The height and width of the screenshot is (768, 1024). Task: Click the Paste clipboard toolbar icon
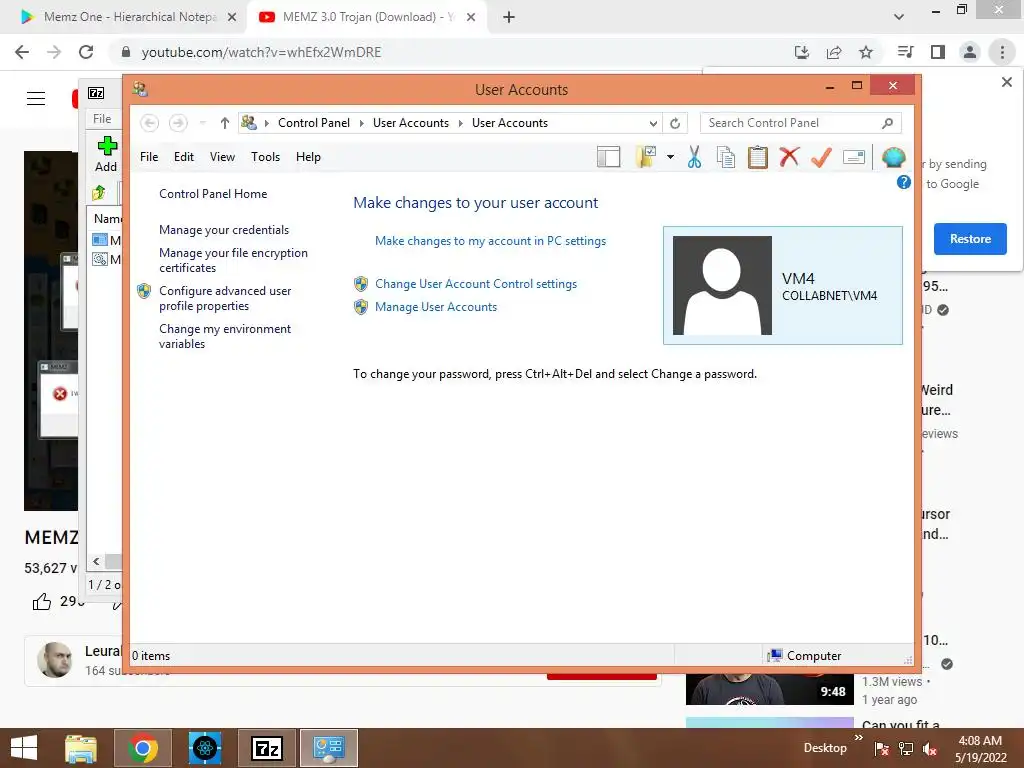click(758, 157)
